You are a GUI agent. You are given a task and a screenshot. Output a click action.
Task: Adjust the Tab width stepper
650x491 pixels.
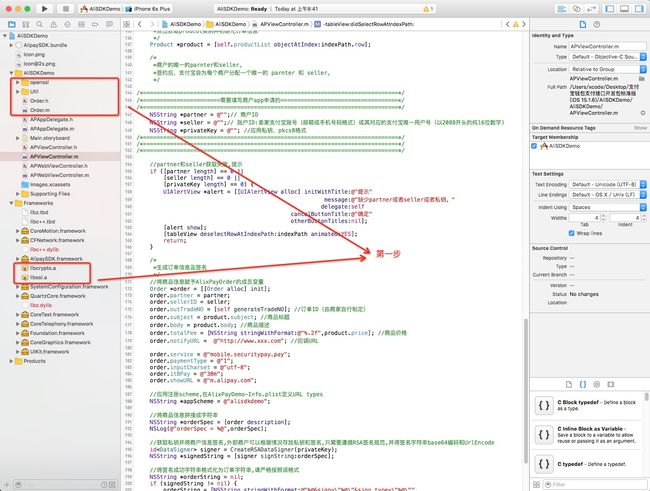pyautogui.click(x=603, y=217)
